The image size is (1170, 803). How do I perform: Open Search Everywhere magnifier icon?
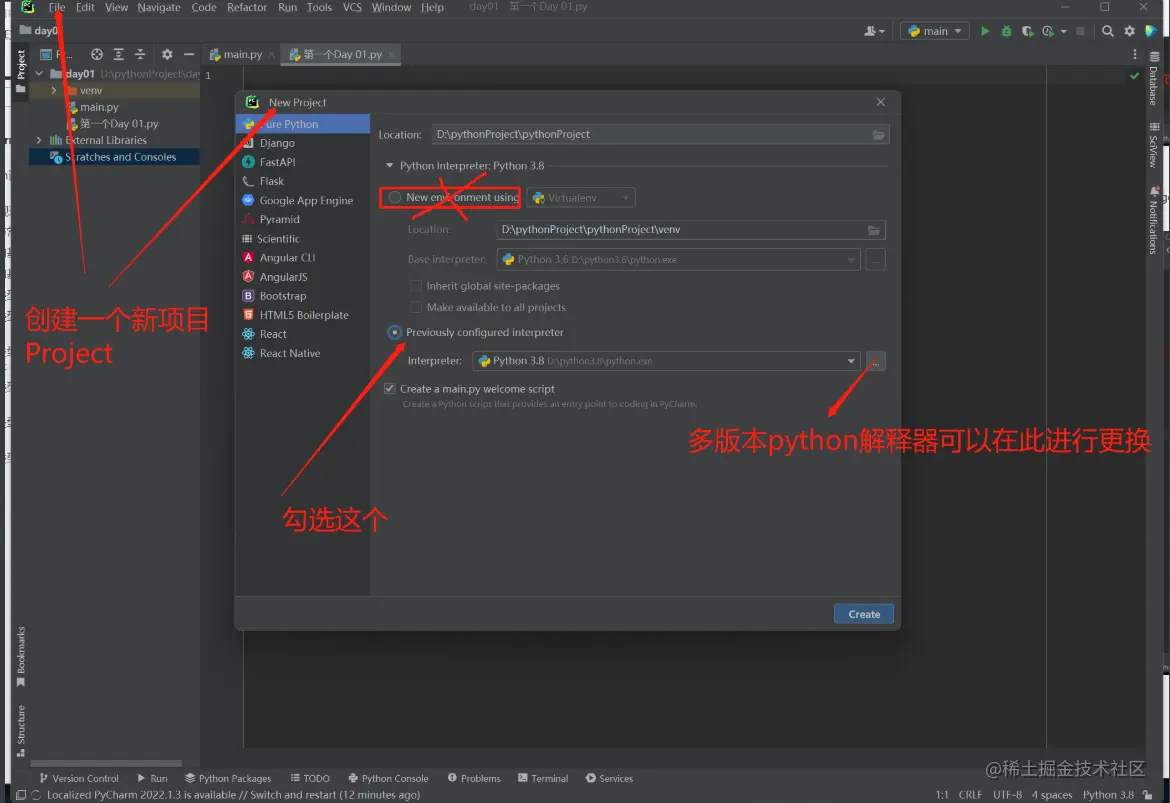tap(1107, 31)
